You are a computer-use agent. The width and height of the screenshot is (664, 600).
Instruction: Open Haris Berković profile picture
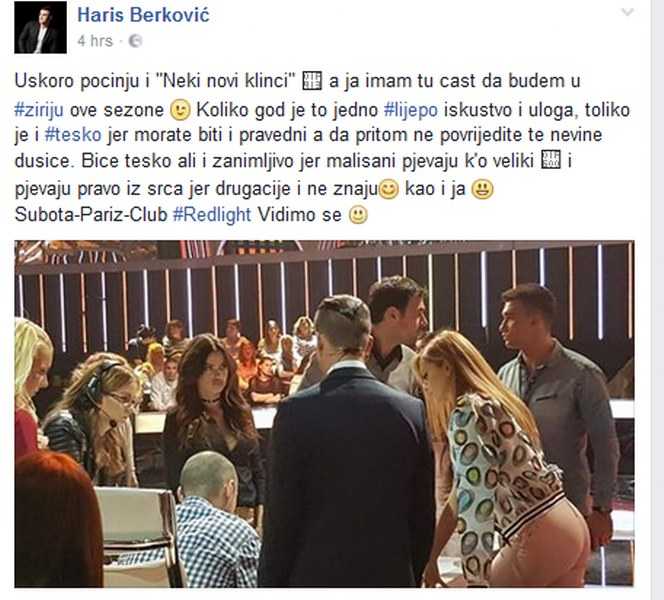click(x=40, y=27)
